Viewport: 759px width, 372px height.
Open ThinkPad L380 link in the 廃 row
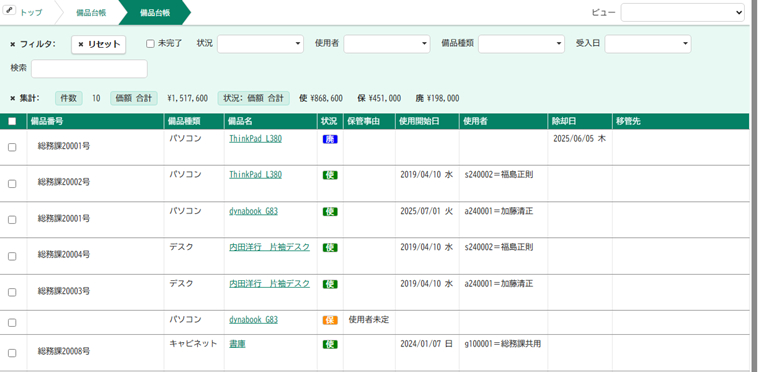click(x=256, y=138)
